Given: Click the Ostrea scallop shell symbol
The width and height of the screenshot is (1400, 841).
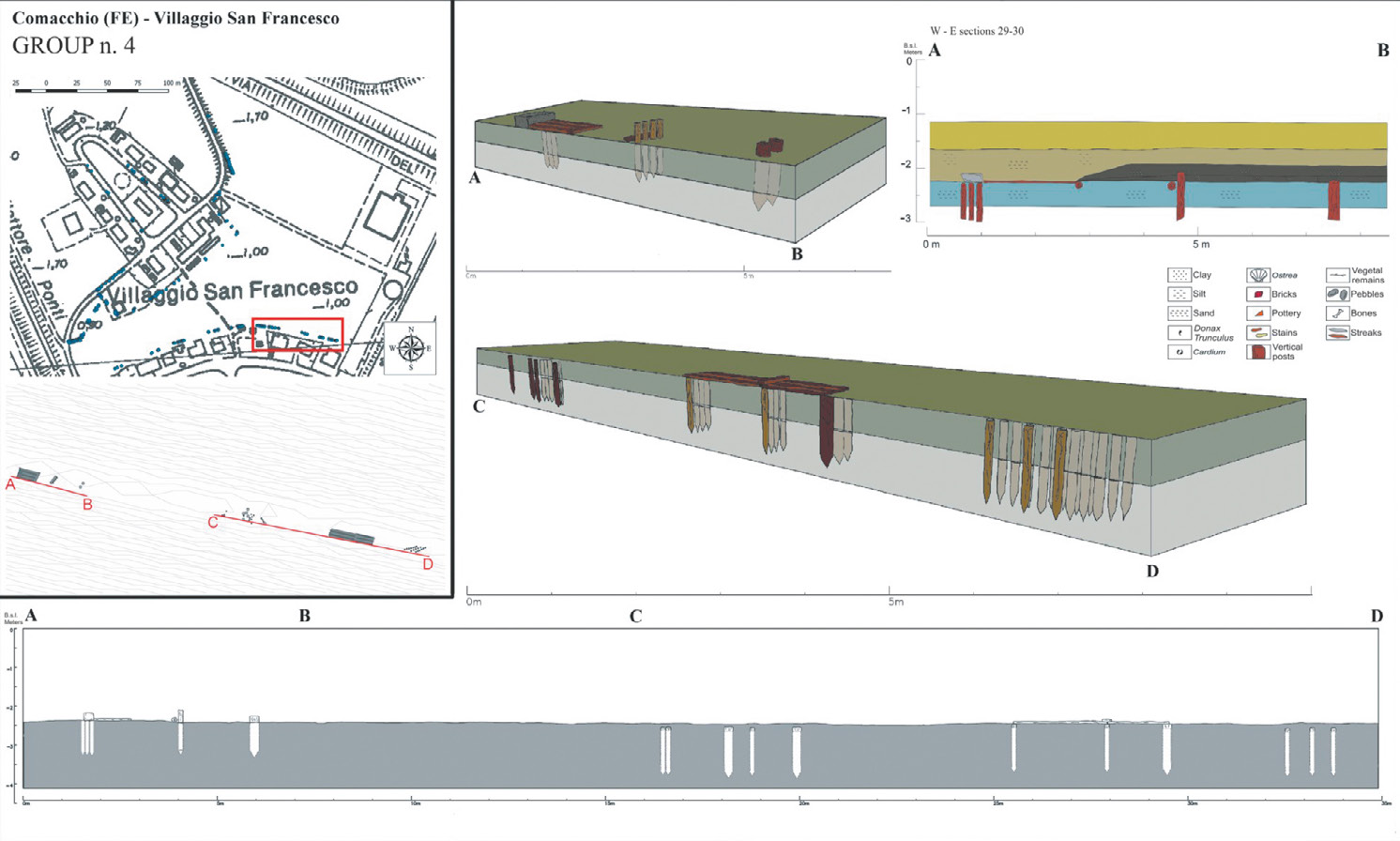Looking at the screenshot, I should (x=1257, y=275).
